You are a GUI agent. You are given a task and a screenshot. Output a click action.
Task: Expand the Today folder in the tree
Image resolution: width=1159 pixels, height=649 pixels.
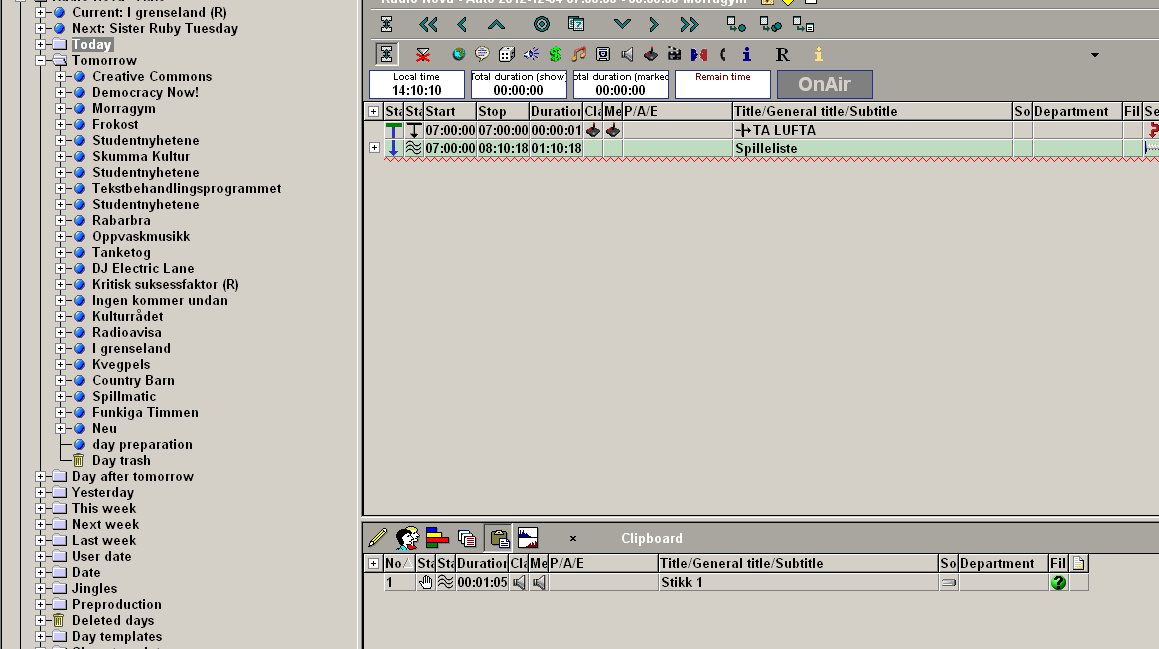click(x=41, y=44)
